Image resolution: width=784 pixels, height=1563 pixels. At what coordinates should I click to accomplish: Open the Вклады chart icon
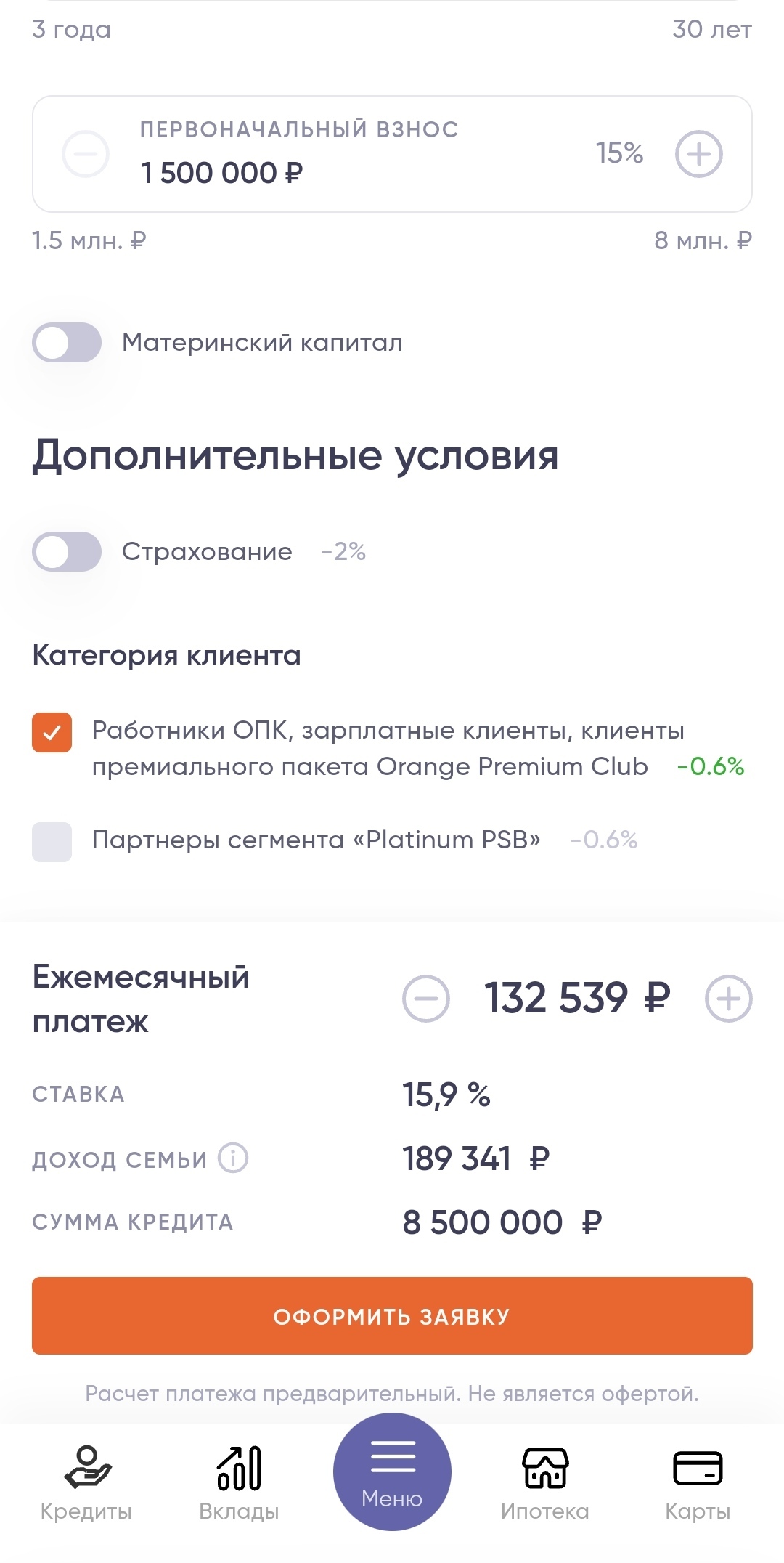[x=239, y=1467]
